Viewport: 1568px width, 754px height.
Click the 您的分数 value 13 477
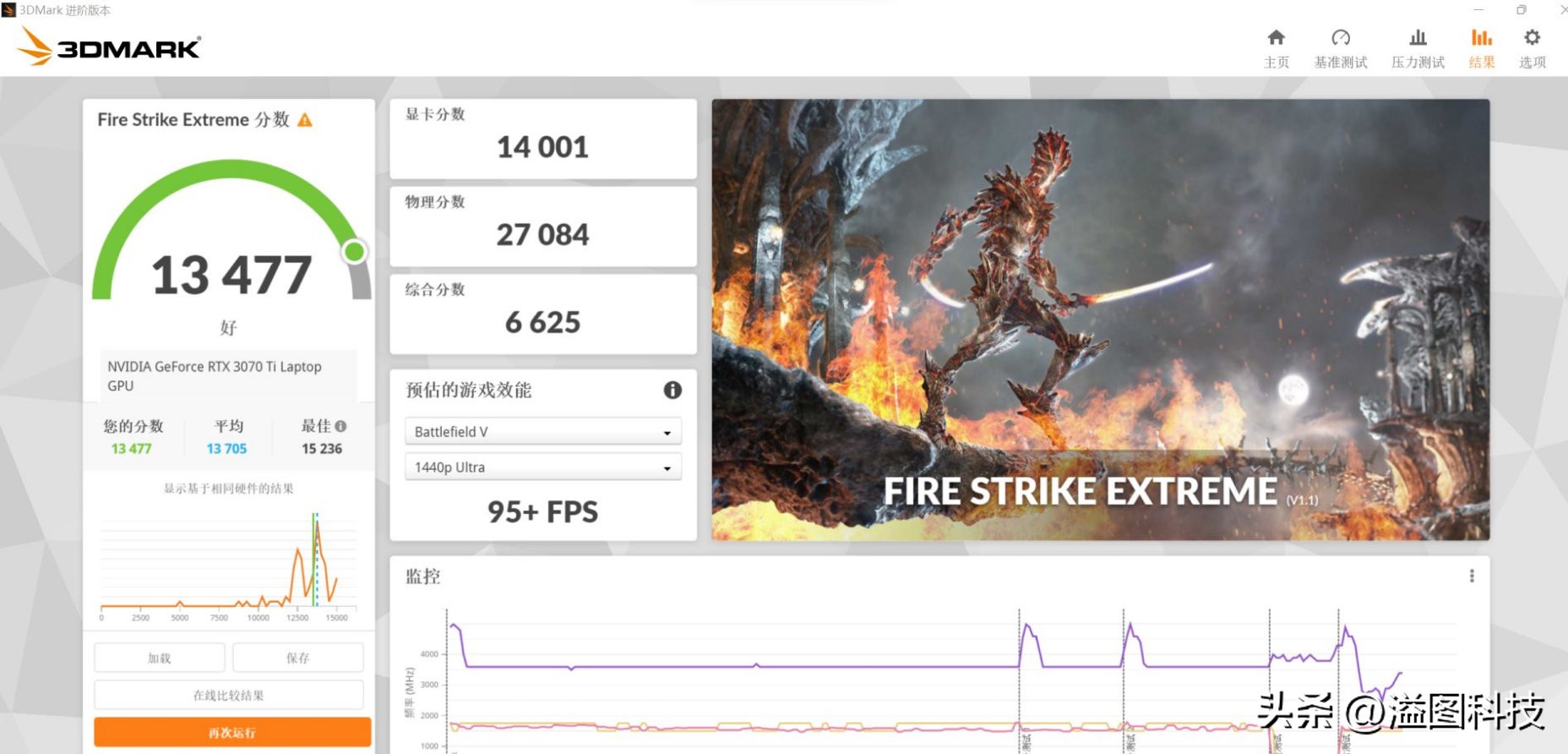[131, 449]
